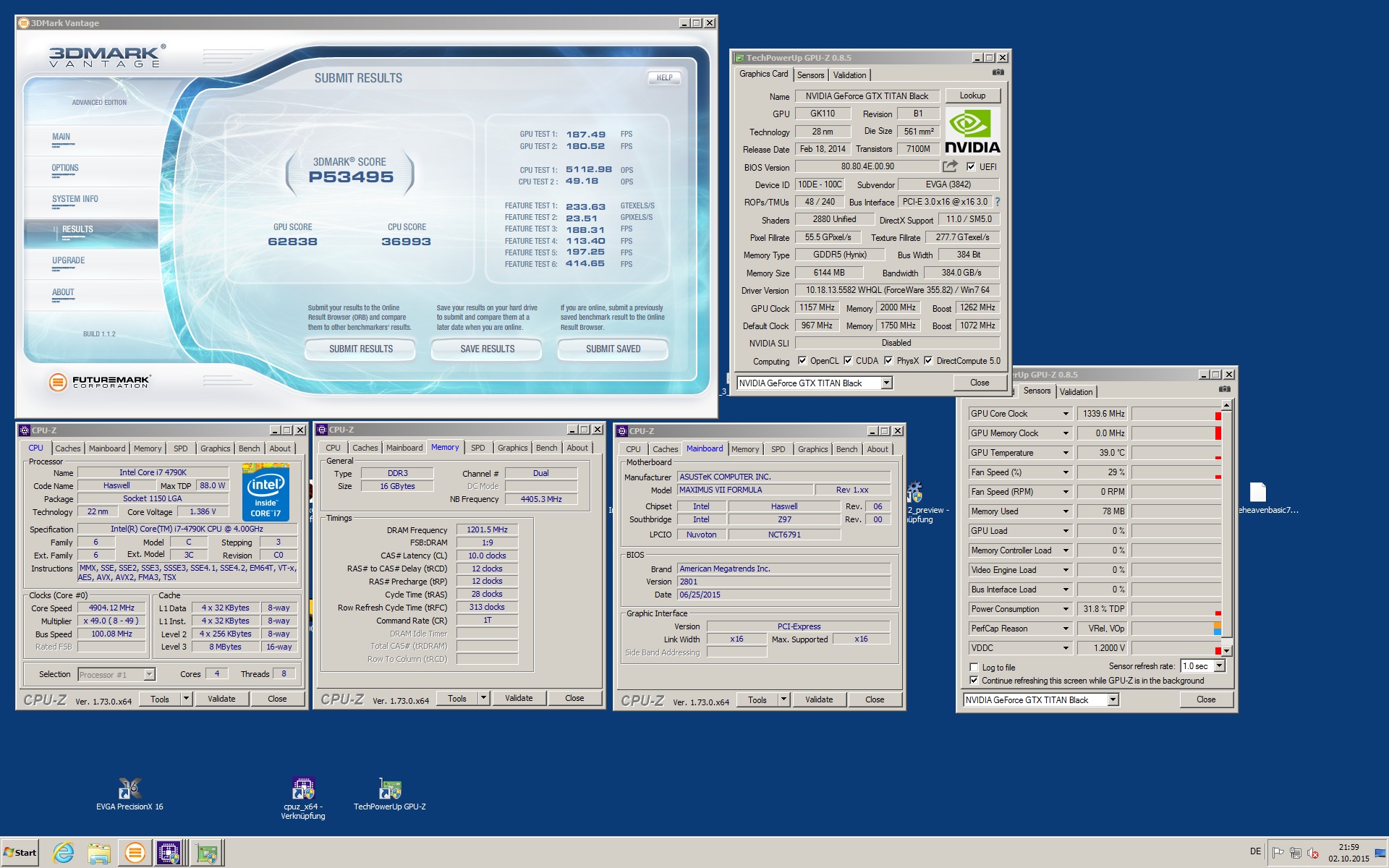Image resolution: width=1389 pixels, height=868 pixels.
Task: Take a screenshot via GPU-Z Graphics Card camera icon
Action: point(998,72)
